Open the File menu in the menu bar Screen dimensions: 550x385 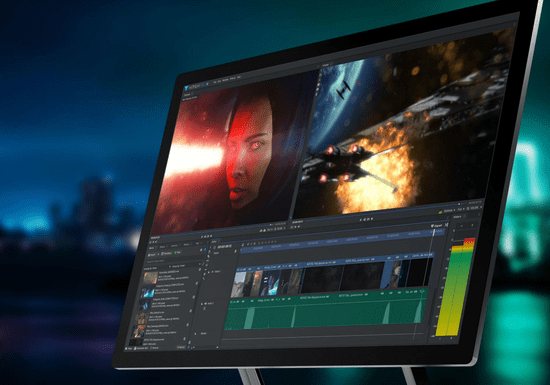pyautogui.click(x=215, y=82)
